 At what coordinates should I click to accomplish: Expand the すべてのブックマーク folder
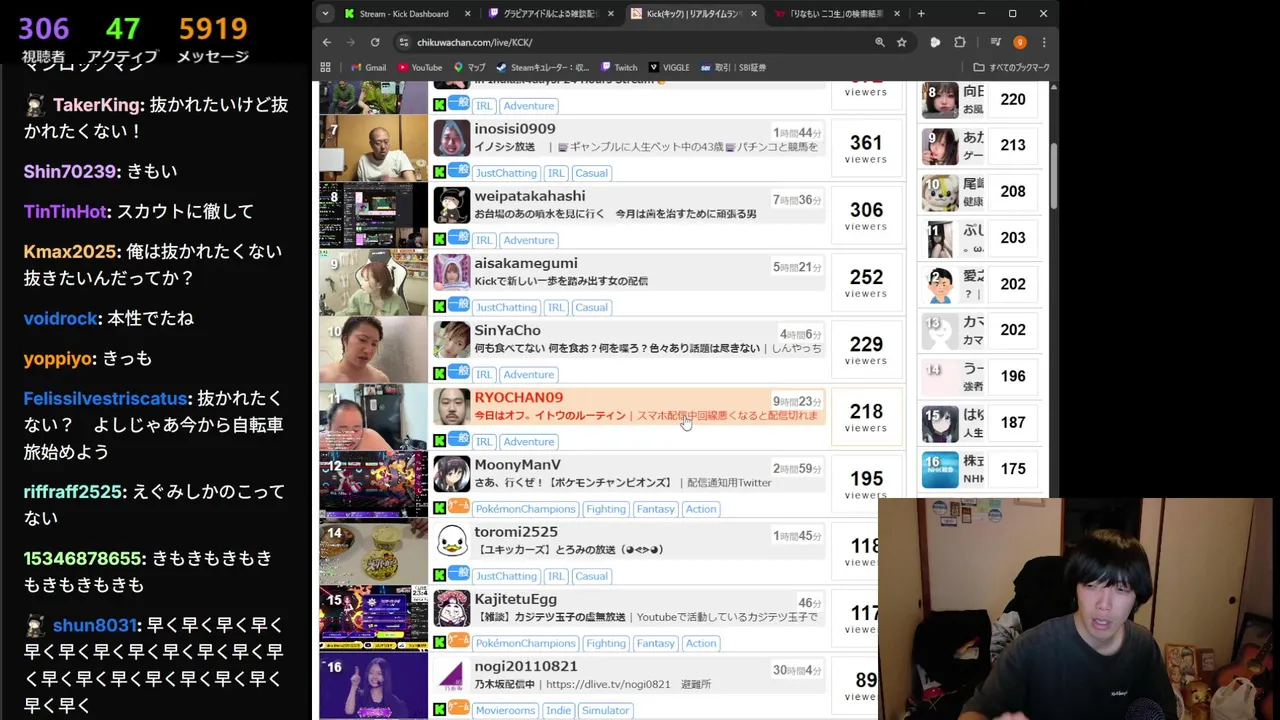[1011, 67]
